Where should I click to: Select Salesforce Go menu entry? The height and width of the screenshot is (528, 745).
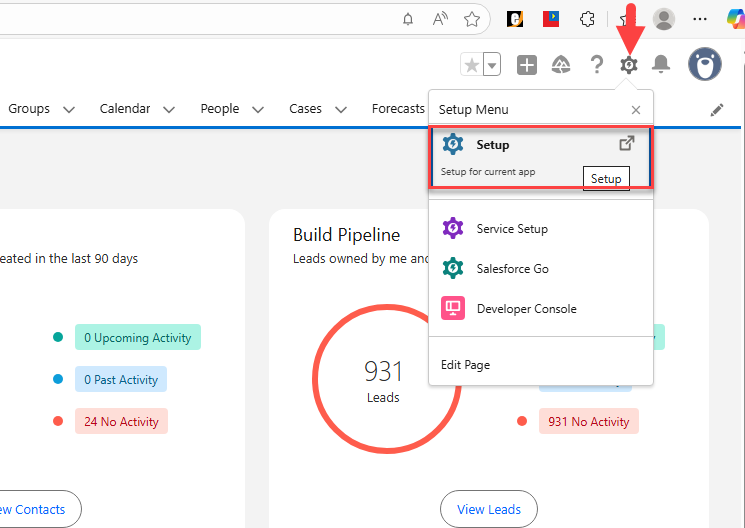point(512,269)
